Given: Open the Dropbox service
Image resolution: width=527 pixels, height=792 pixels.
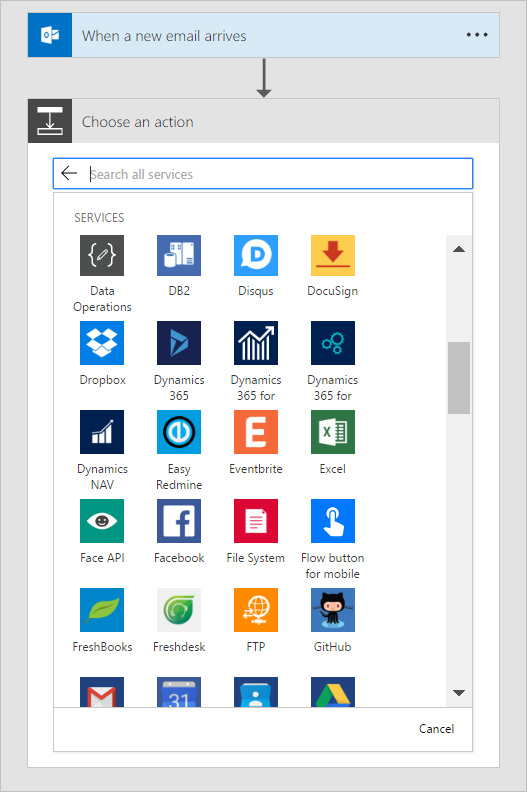Looking at the screenshot, I should [102, 343].
